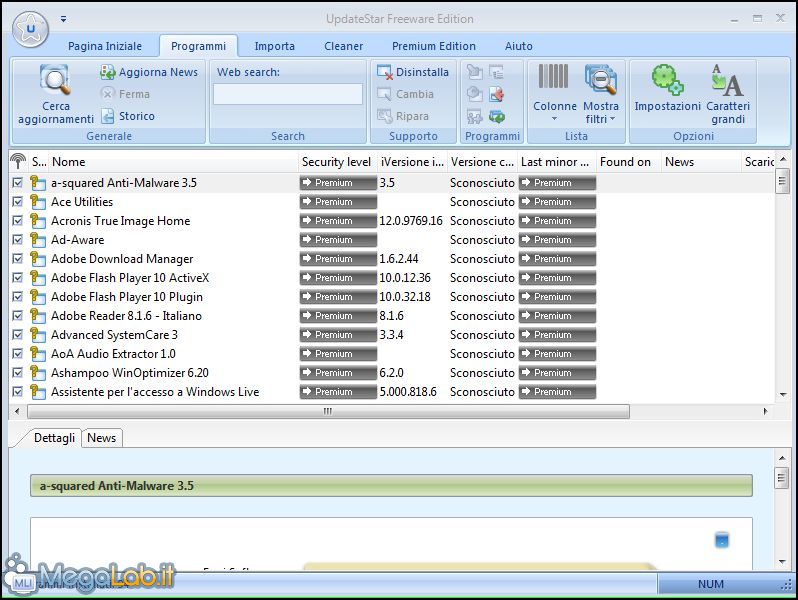Image resolution: width=798 pixels, height=600 pixels.
Task: Select Assistente per l'accesso a Windows Live
Action: (392, 392)
